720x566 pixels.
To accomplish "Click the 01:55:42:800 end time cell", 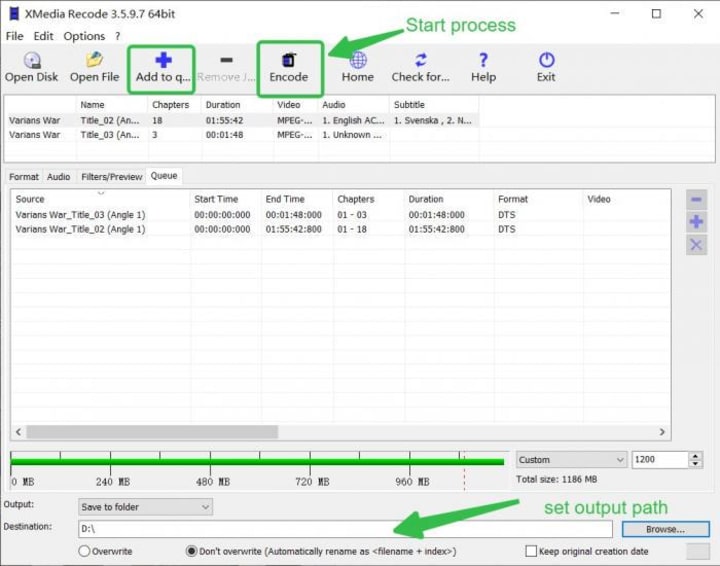I will [x=293, y=229].
